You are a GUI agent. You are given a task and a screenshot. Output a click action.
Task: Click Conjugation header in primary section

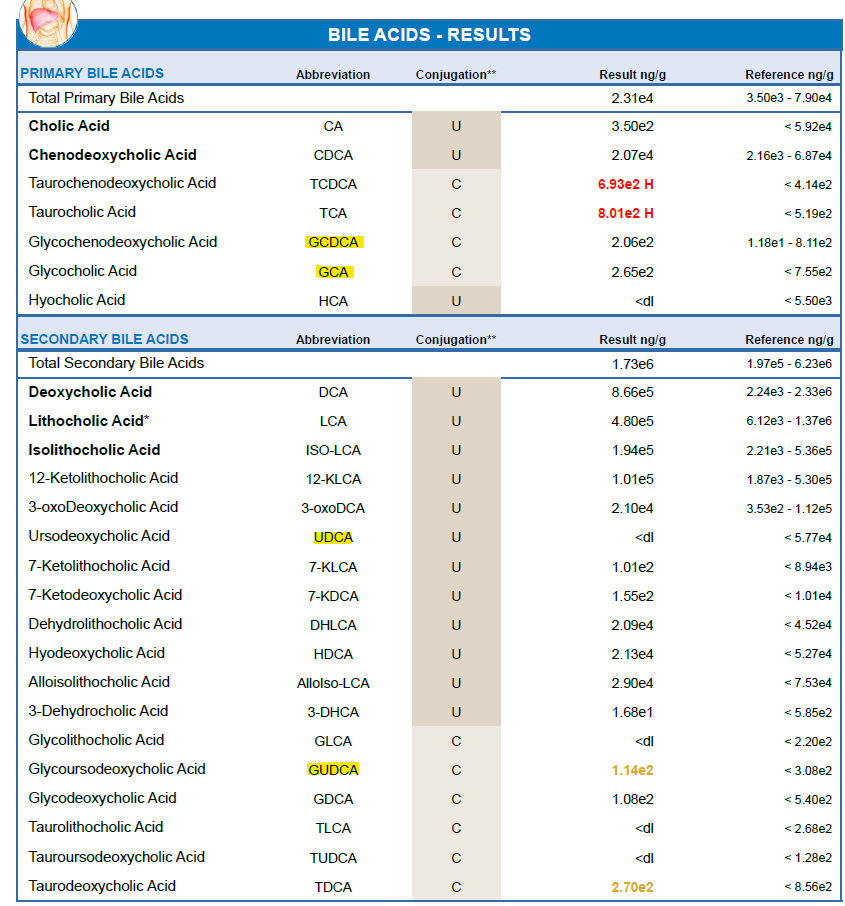pyautogui.click(x=455, y=75)
